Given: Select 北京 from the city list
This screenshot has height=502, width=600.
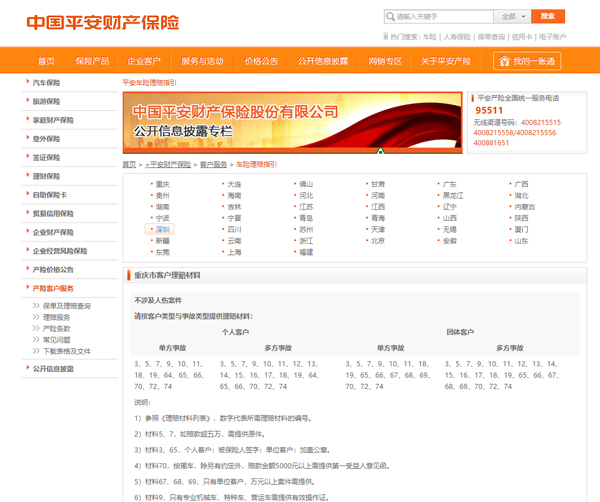Looking at the screenshot, I should (x=378, y=240).
